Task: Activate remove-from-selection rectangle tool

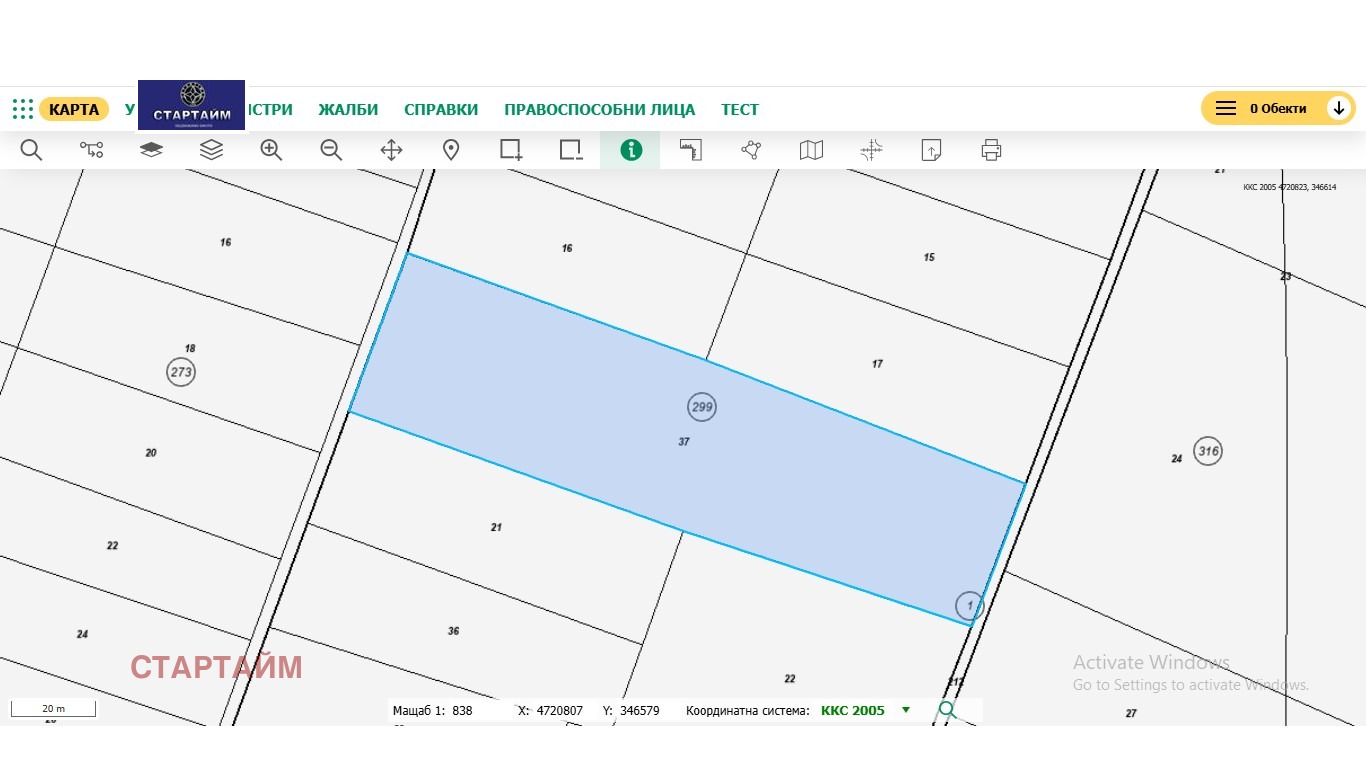Action: point(571,150)
